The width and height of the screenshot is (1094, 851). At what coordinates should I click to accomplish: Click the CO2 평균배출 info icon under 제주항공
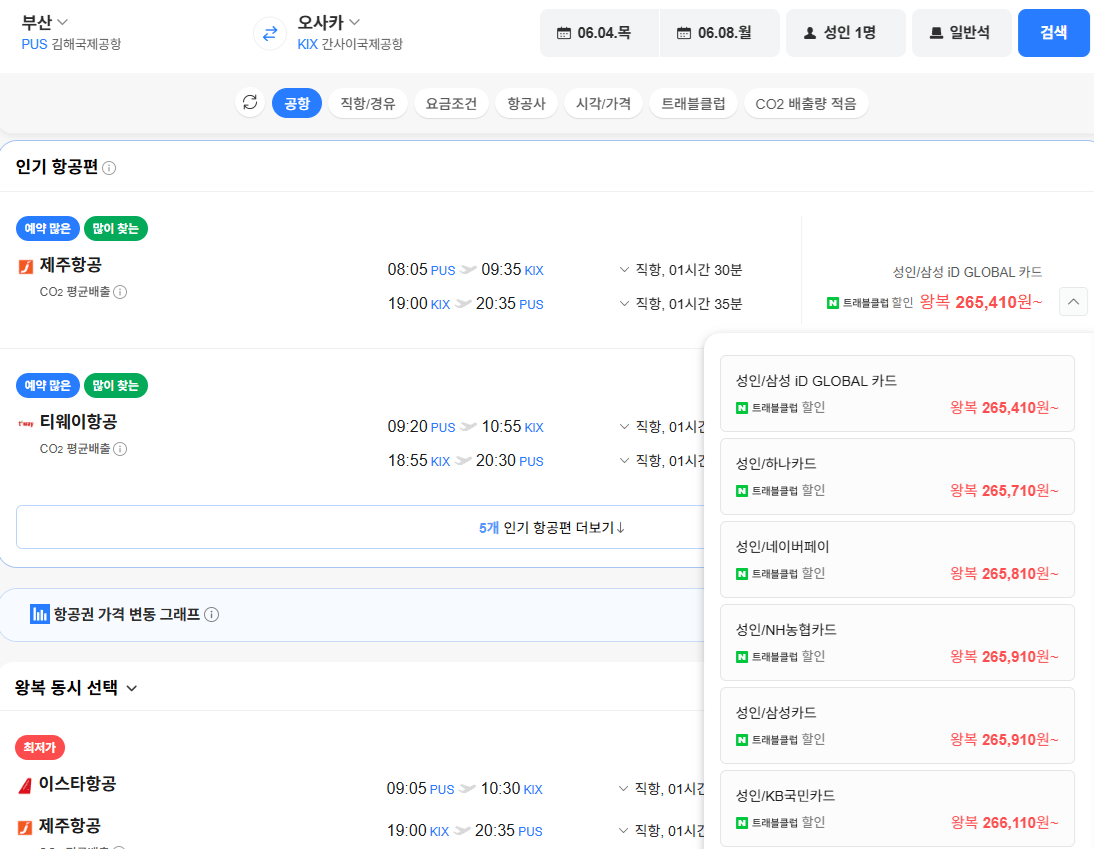[120, 292]
